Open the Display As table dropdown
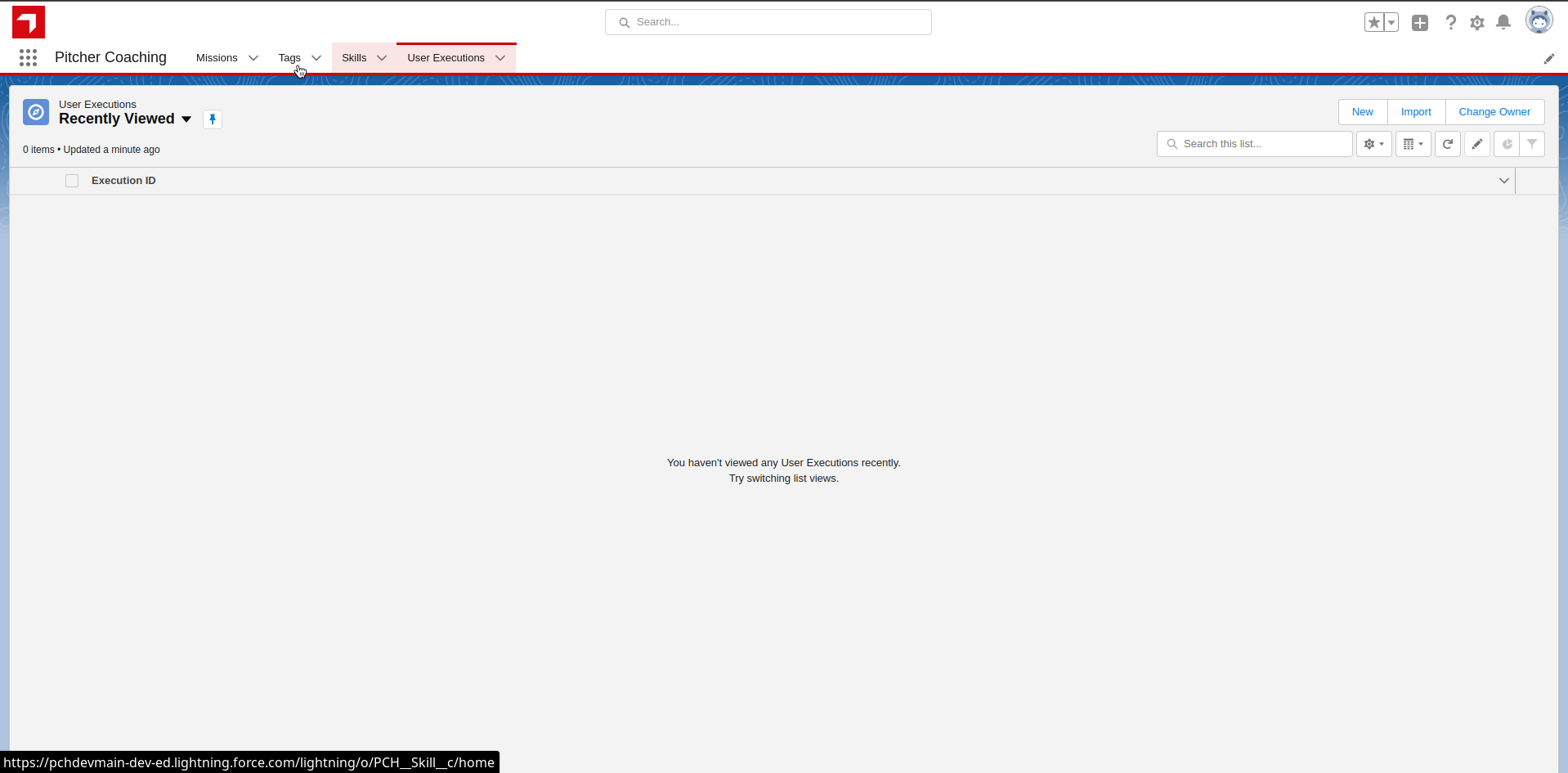This screenshot has height=773, width=1568. coord(1413,144)
